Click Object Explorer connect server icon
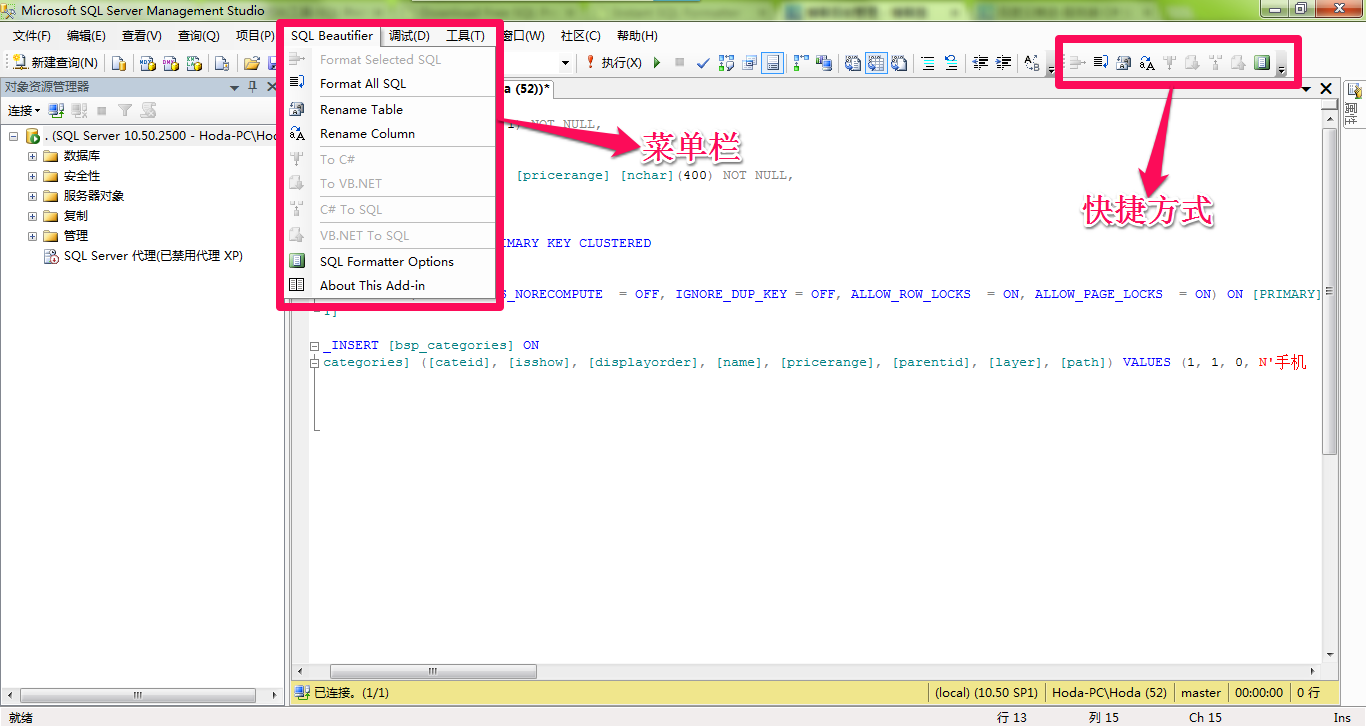 [57, 111]
